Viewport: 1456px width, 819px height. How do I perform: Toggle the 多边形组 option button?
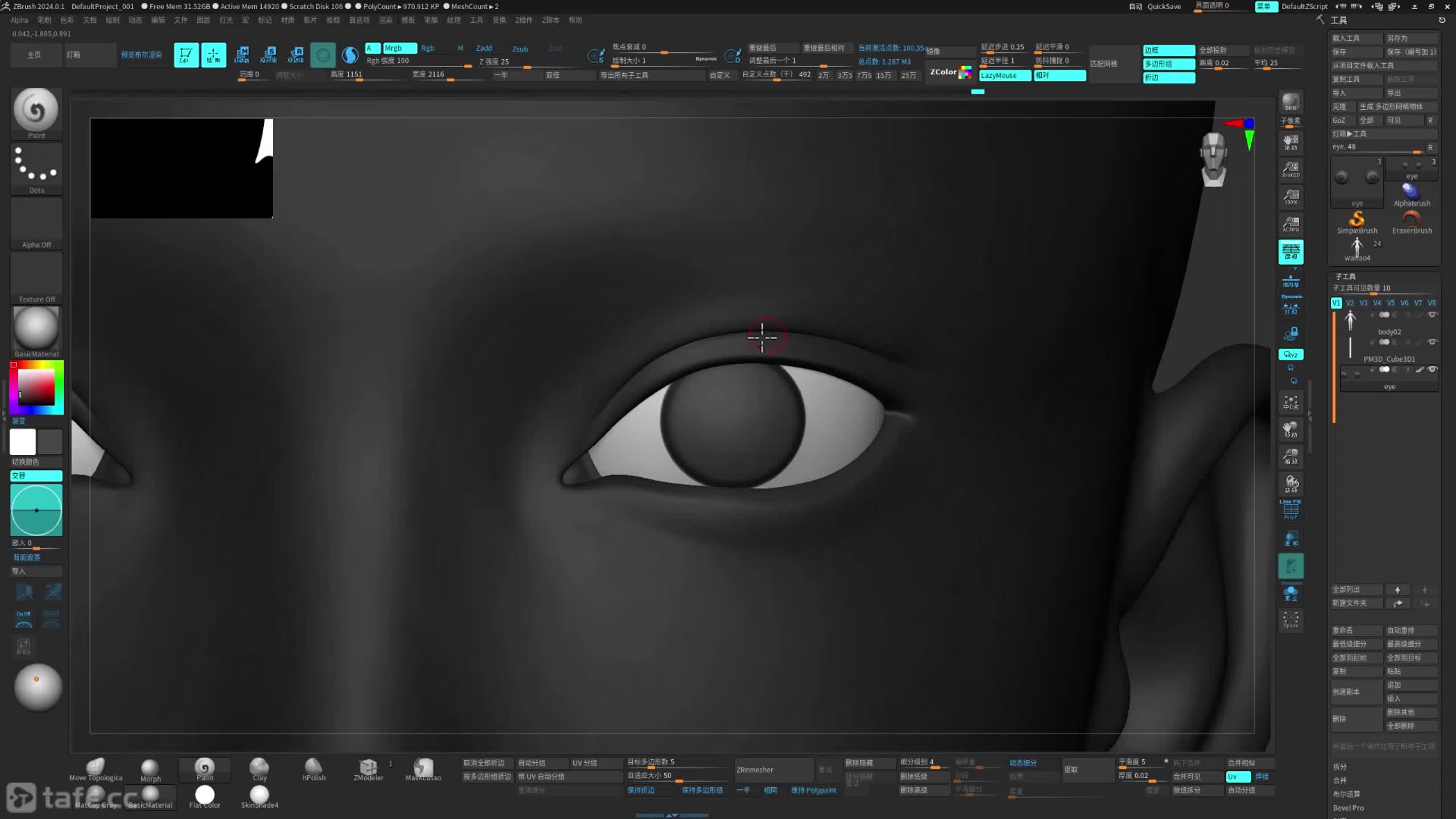(1169, 64)
